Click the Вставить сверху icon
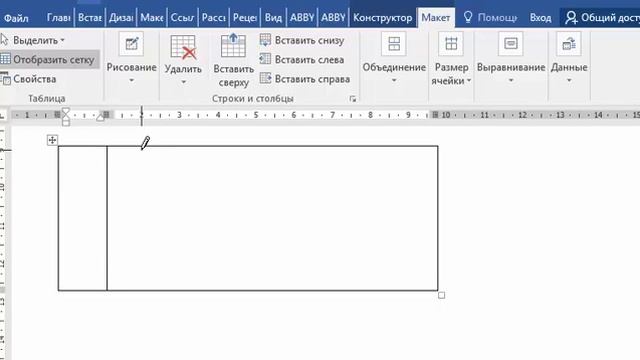Viewport: 640px width, 360px height. click(233, 46)
